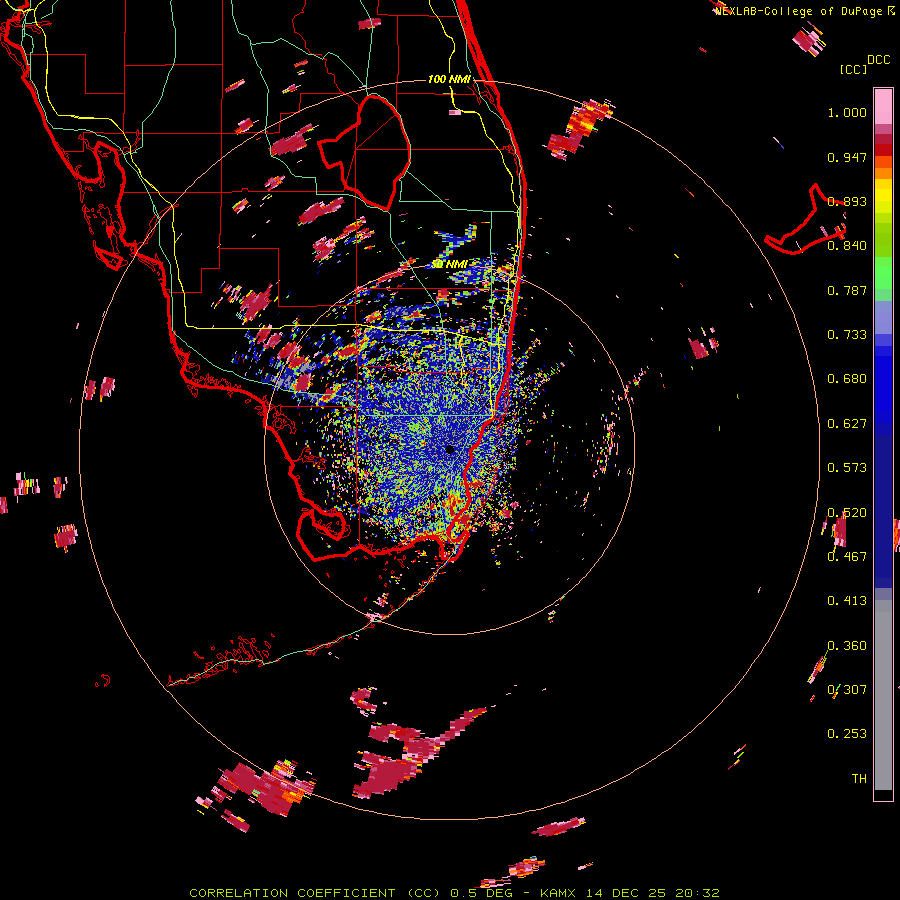The image size is (900, 900).
Task: Click the DCC label above the color scale
Action: pos(878,60)
